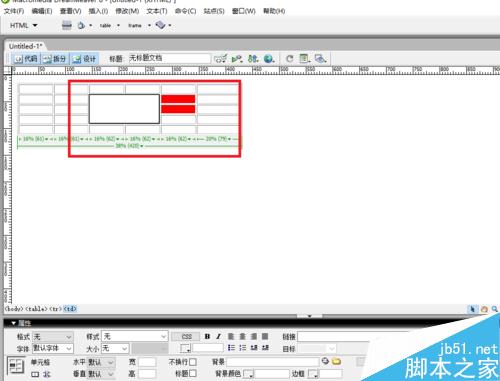This screenshot has width=500, height=381.
Task: Click the large merged table cell
Action: pos(124,109)
